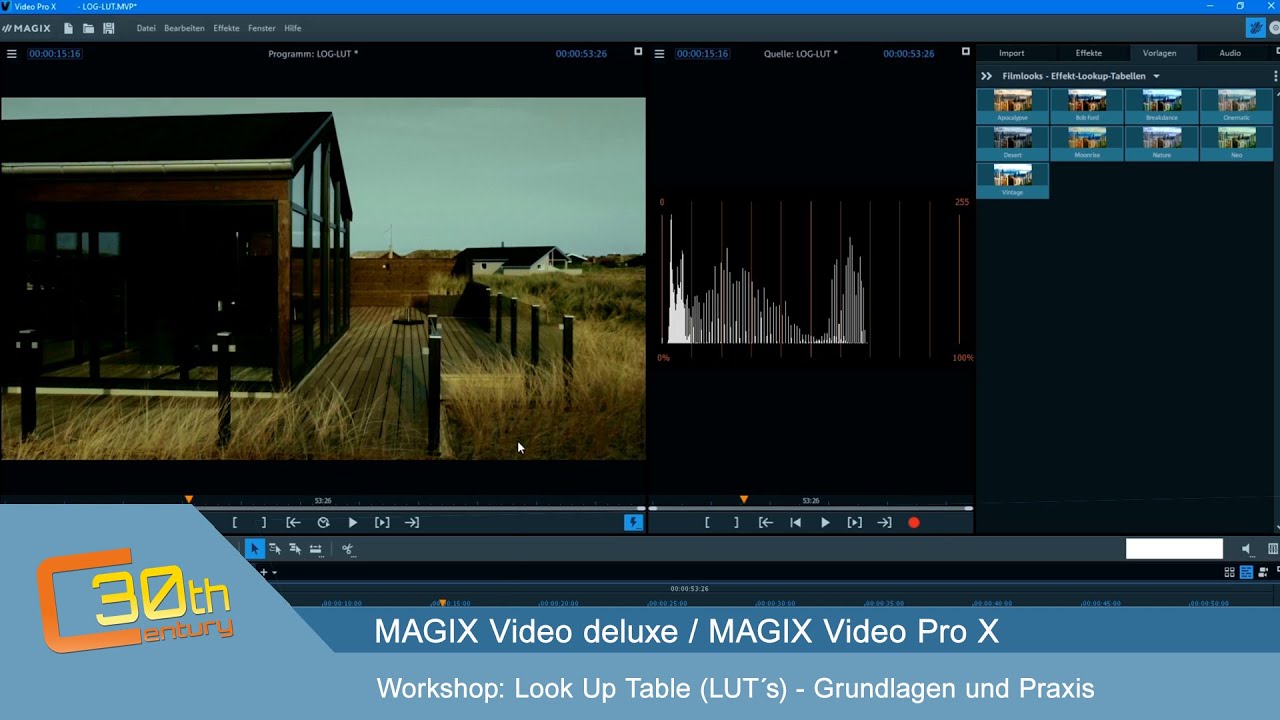The width and height of the screenshot is (1280, 720).
Task: Click the orange playhead marker on the source scrubber
Action: click(743, 499)
